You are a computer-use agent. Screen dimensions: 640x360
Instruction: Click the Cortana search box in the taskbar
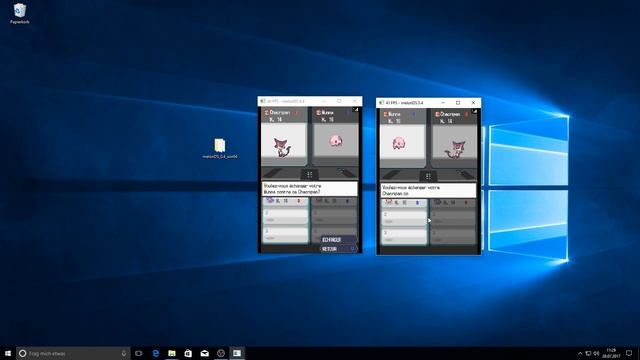tap(73, 353)
